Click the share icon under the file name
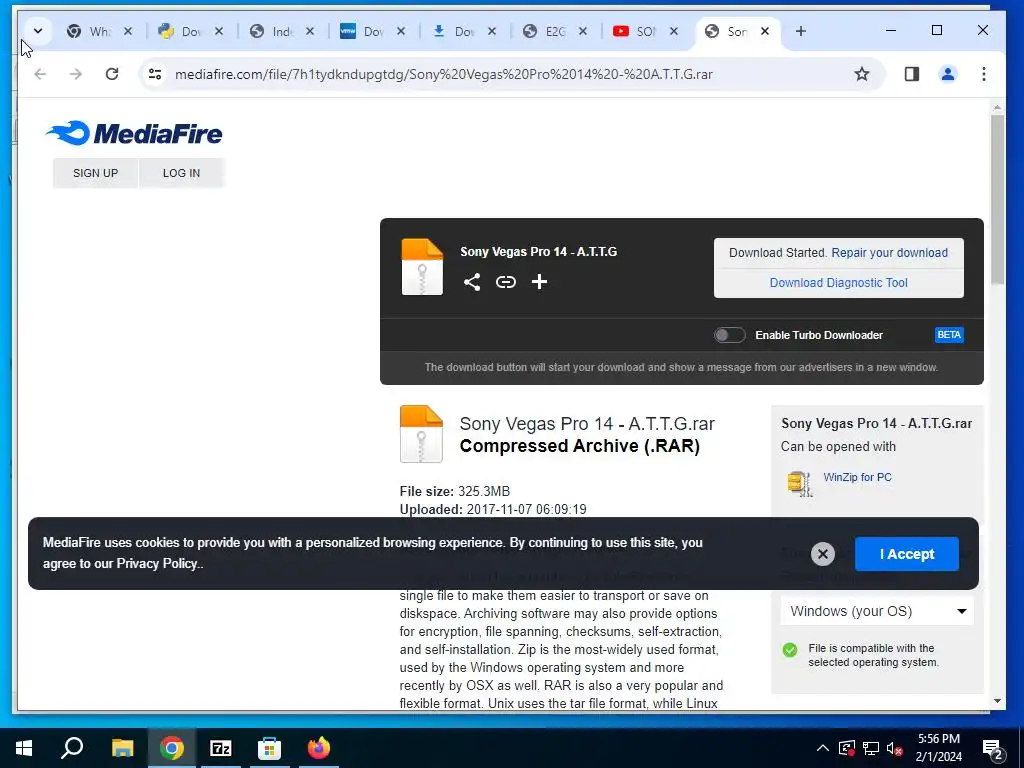The width and height of the screenshot is (1024, 768). (x=472, y=282)
